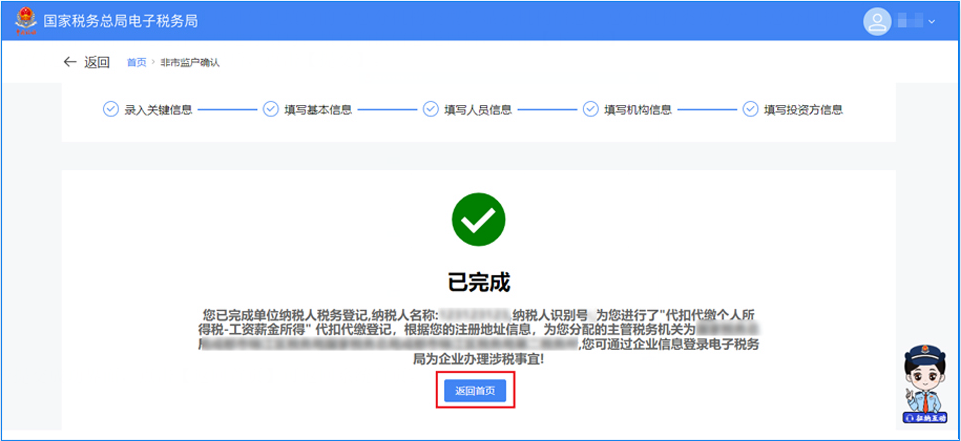Click the 返回 text in the navigation bar
Screen dimensions: 961x441
click(x=97, y=62)
